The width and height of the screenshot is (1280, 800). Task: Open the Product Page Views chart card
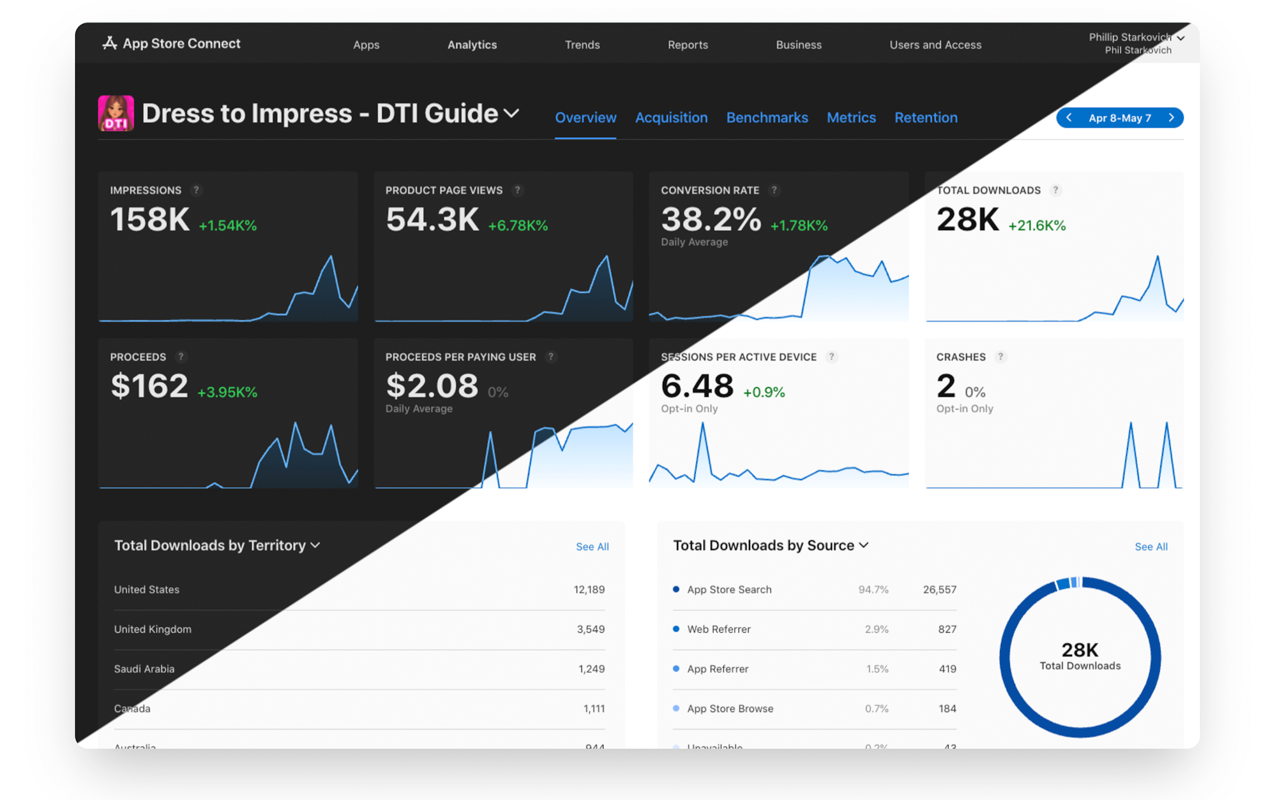tap(504, 247)
